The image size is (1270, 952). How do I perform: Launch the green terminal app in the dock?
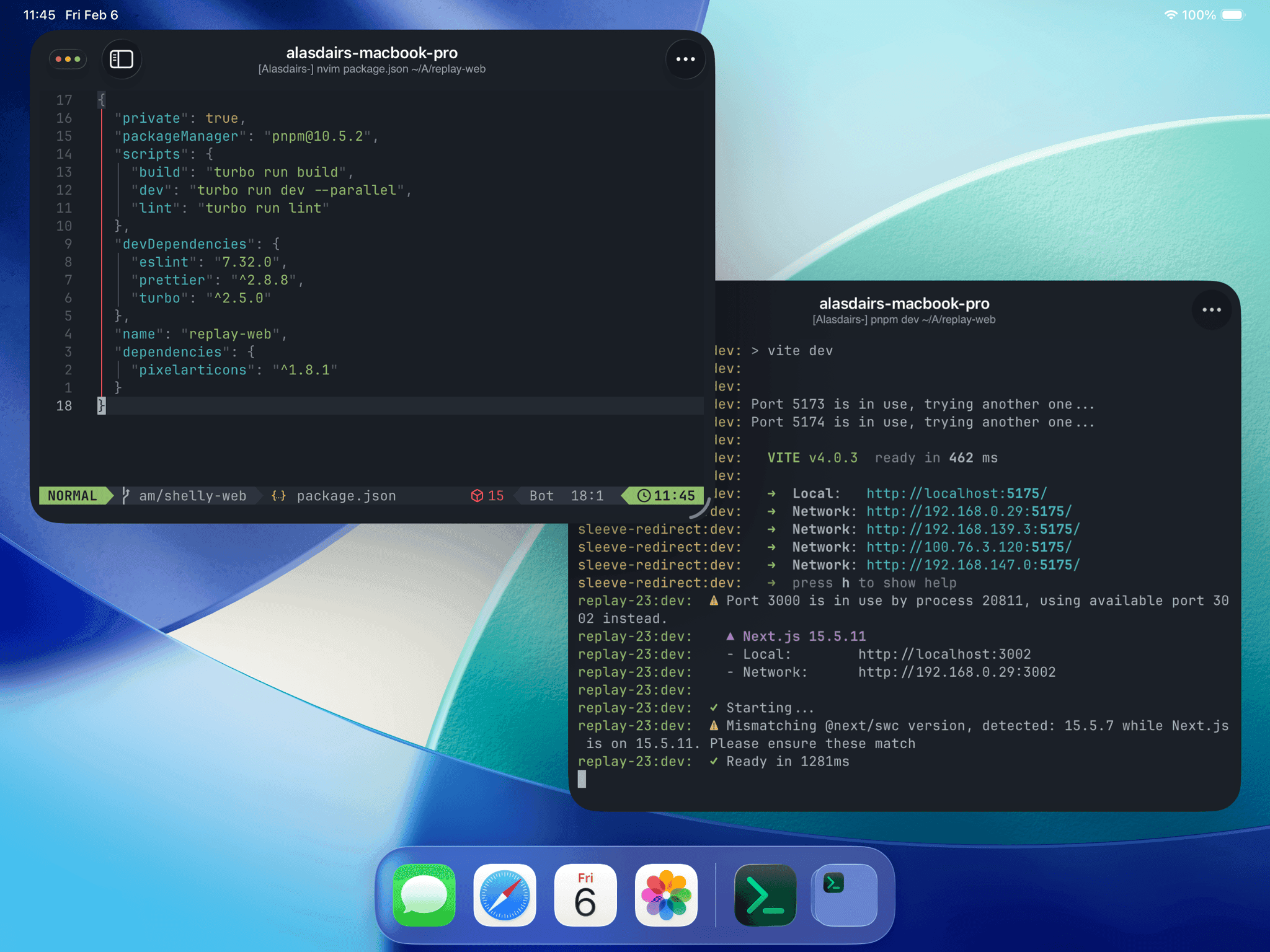click(765, 894)
